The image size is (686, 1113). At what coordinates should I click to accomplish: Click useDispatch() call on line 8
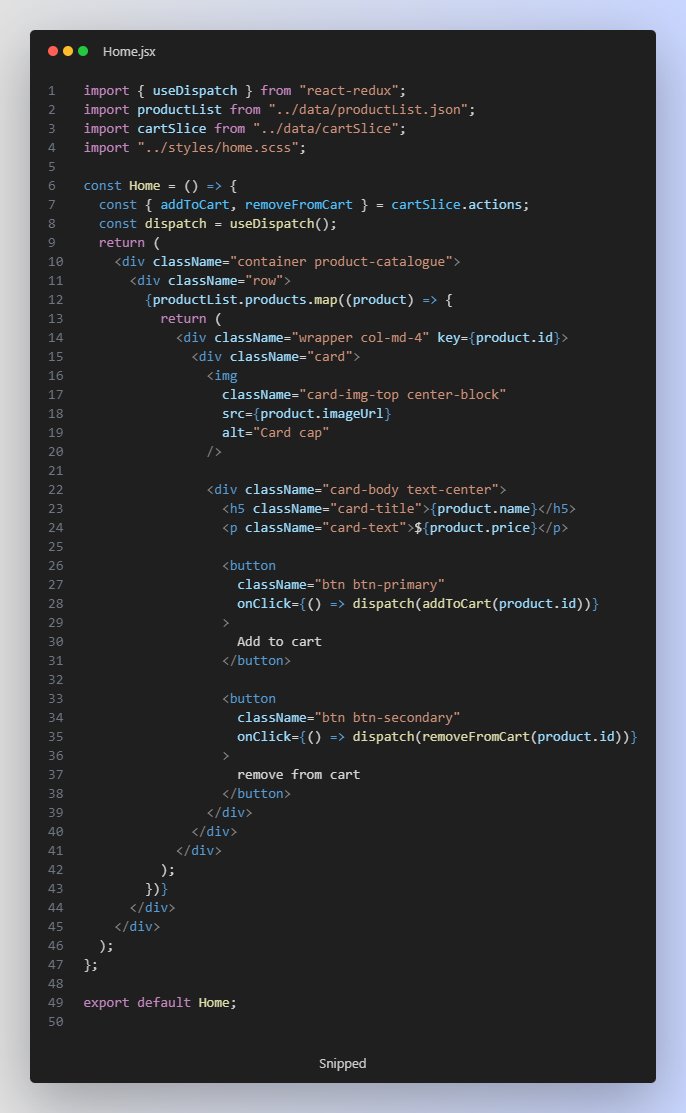[280, 224]
